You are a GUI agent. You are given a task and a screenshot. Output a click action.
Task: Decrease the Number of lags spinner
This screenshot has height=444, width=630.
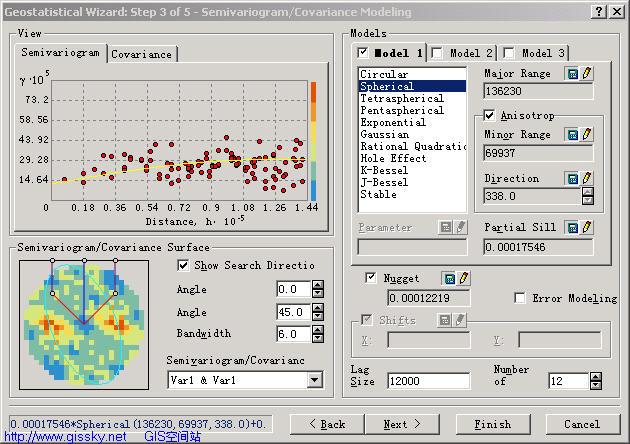coord(596,385)
